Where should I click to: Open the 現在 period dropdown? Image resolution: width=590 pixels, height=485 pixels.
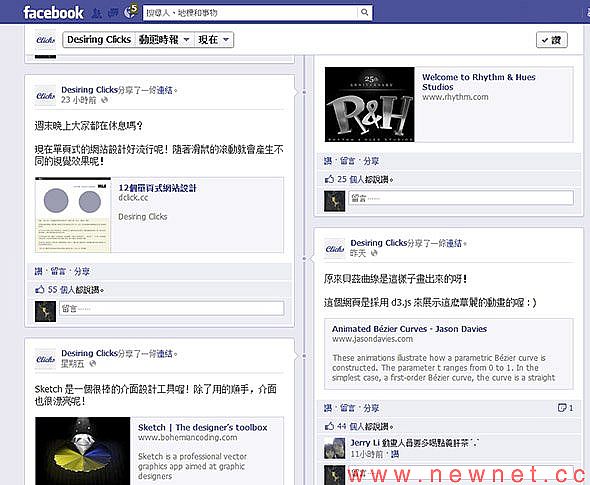pyautogui.click(x=214, y=40)
